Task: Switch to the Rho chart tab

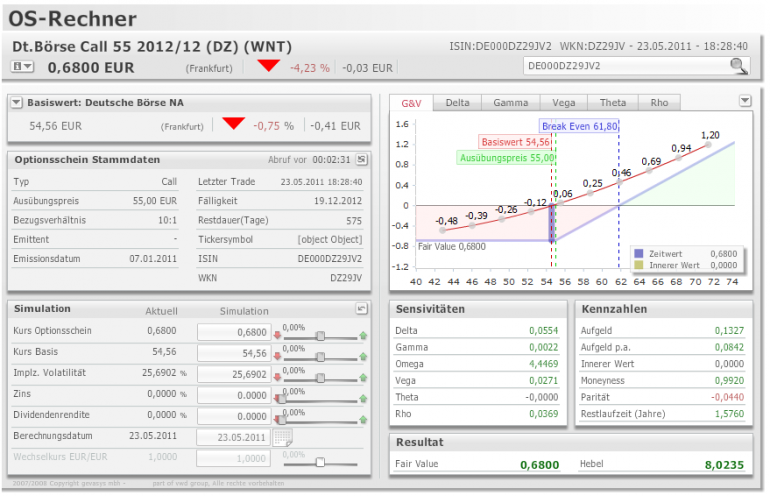Action: tap(659, 103)
